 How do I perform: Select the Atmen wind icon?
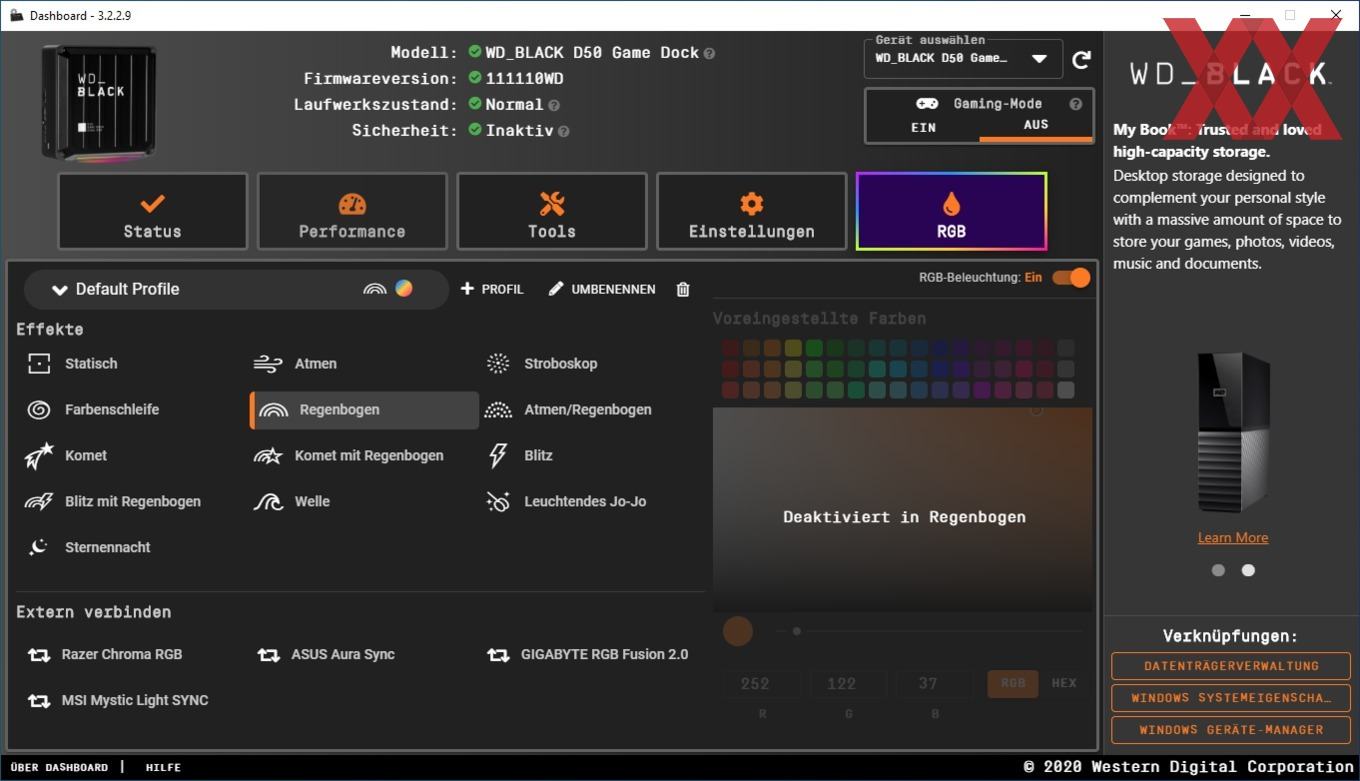pos(268,364)
